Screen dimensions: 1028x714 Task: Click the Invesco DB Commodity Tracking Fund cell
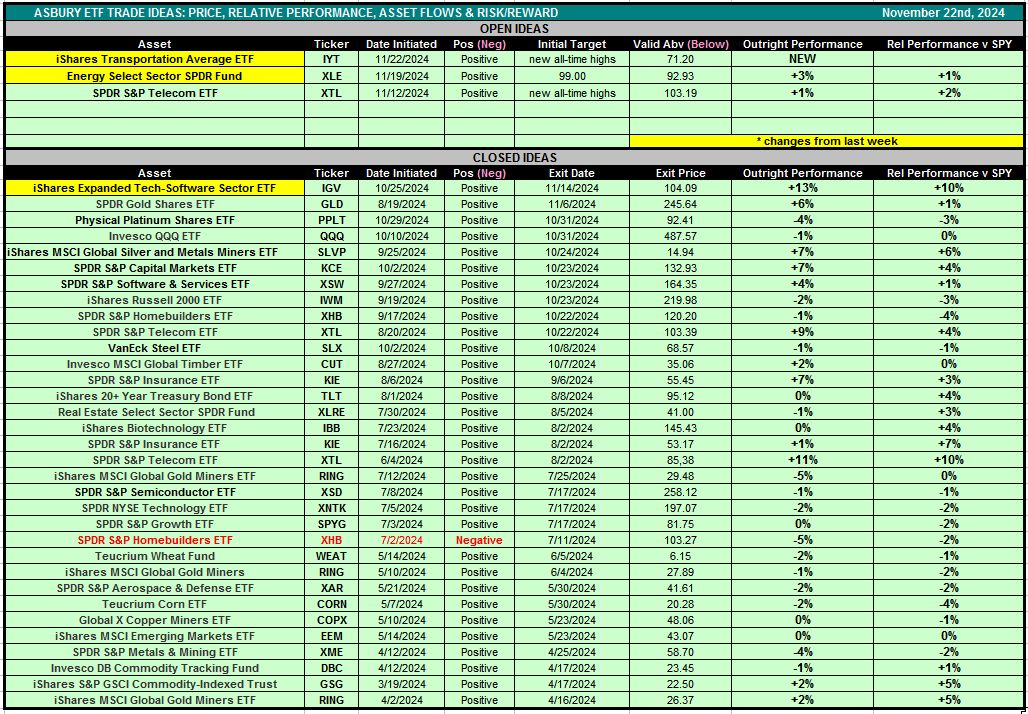pos(155,668)
